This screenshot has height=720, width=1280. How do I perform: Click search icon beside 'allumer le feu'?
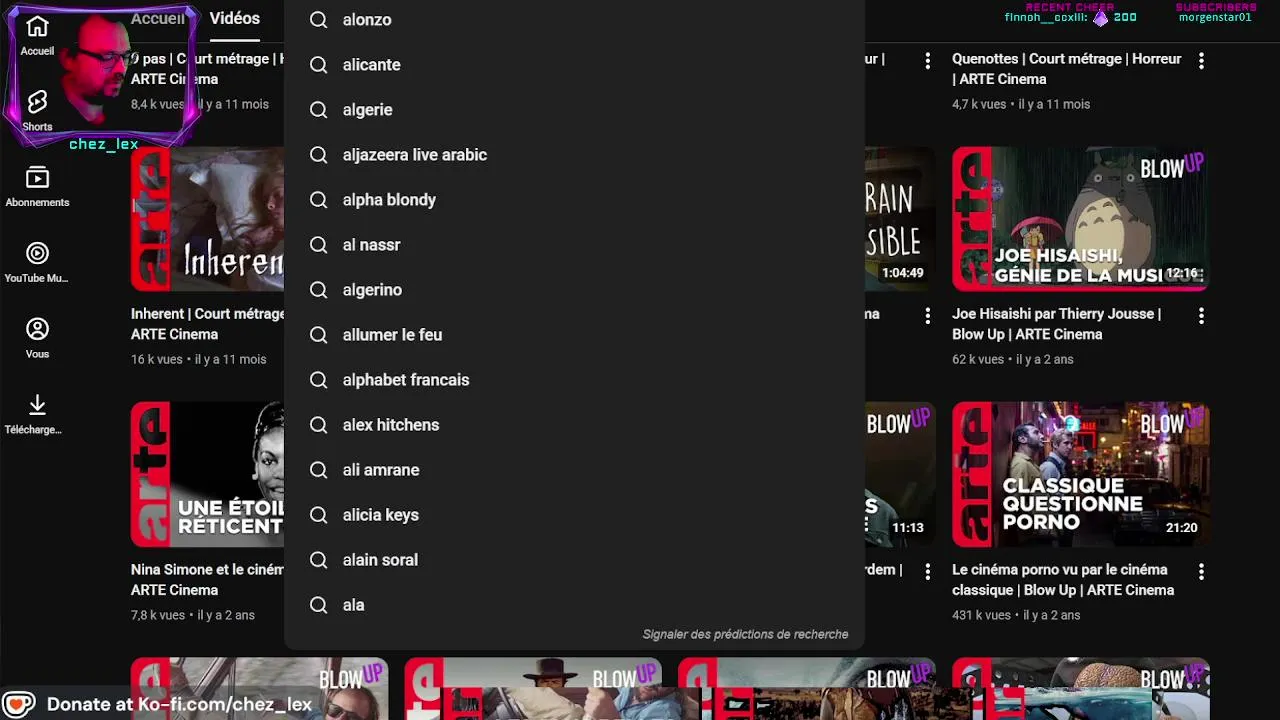tap(319, 335)
